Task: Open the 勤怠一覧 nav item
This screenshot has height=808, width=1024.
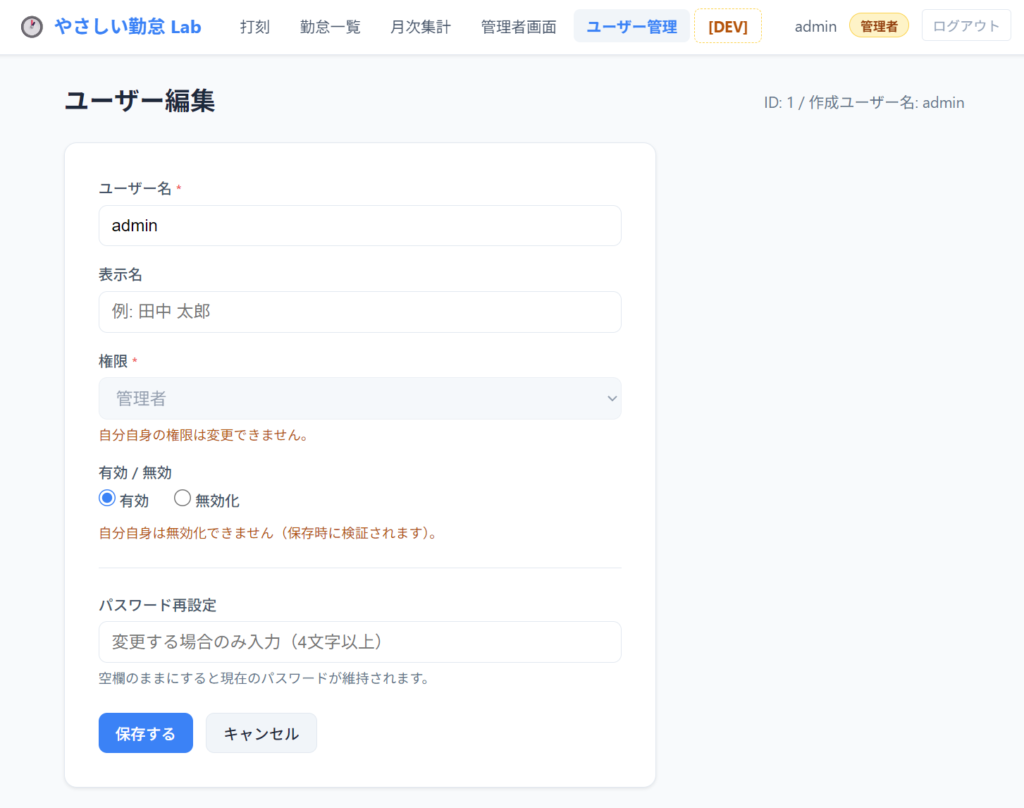Action: 330,27
